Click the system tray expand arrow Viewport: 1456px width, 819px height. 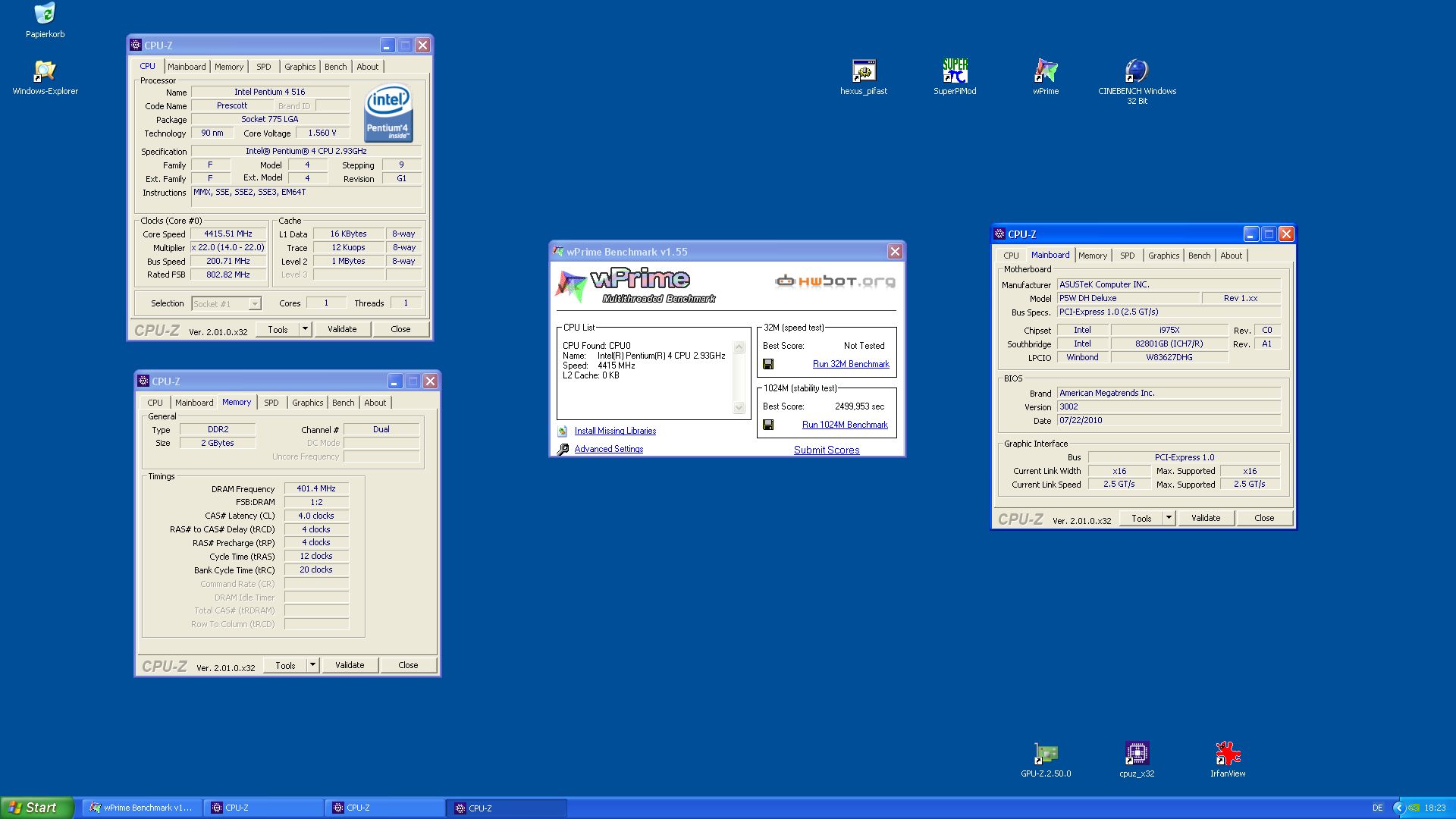point(1399,808)
